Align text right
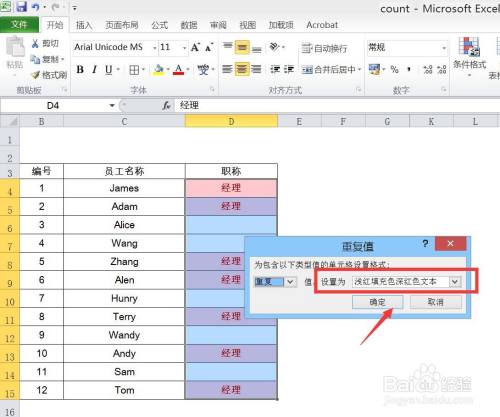Viewport: 500px width, 417px height. coord(257,69)
